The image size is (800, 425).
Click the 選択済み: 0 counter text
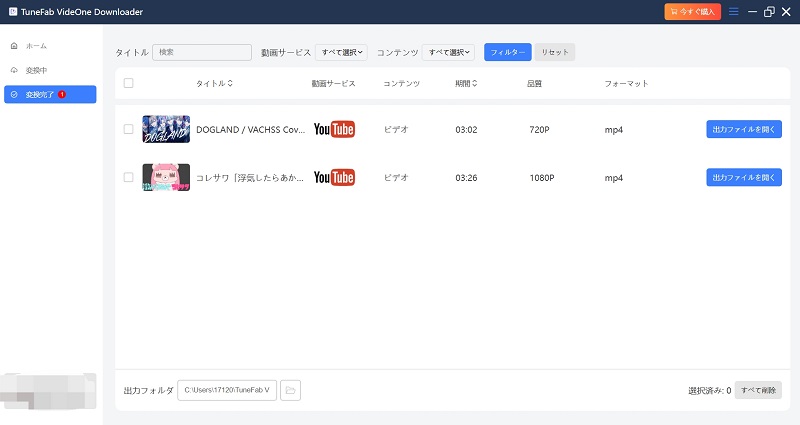tap(710, 390)
